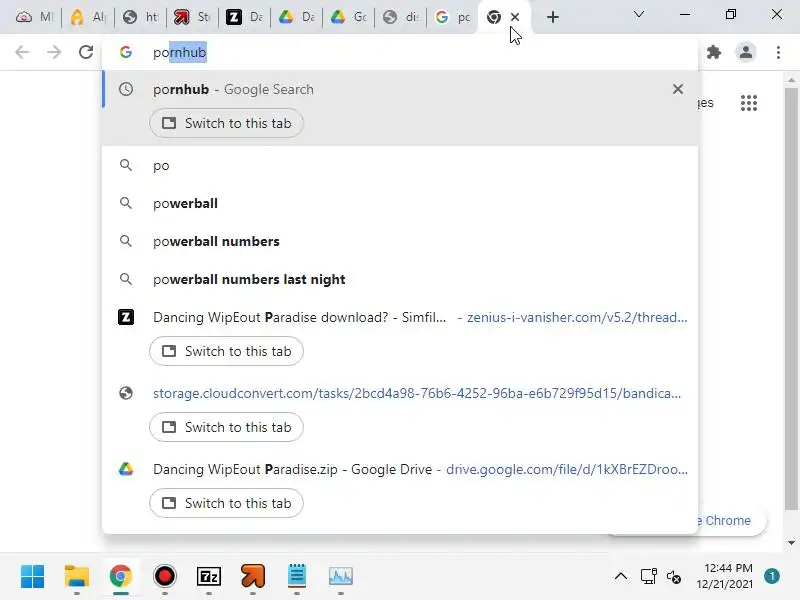Reload the page with the refresh icon
This screenshot has height=600, width=800.
86,52
